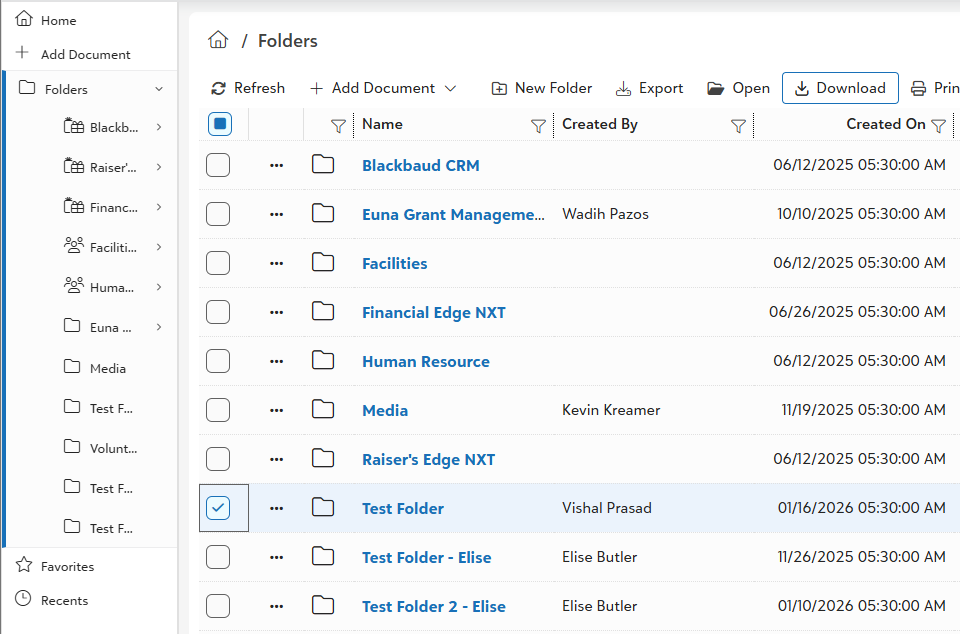Check the Media row checkbox

[218, 410]
